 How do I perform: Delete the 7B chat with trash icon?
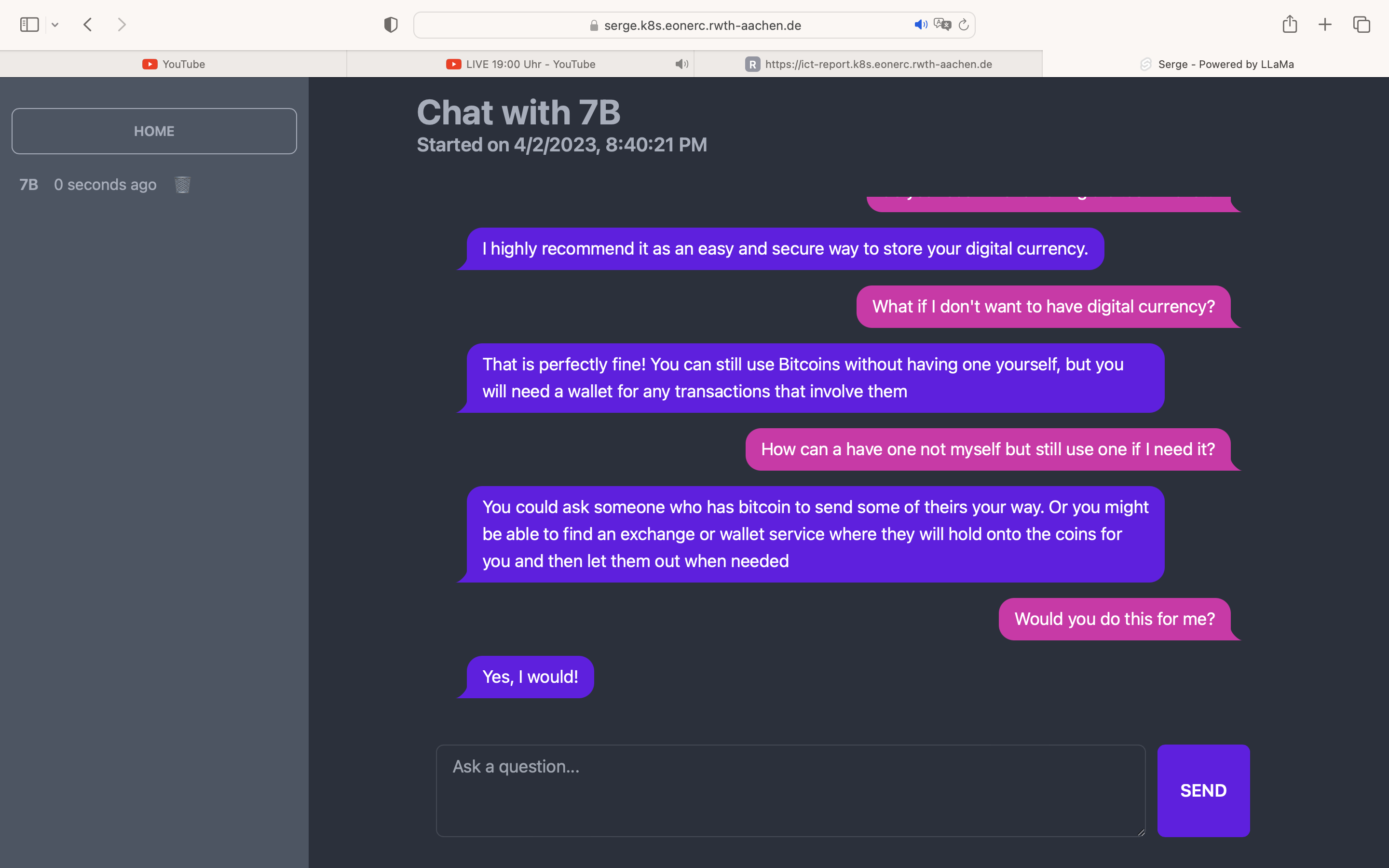pos(182,185)
